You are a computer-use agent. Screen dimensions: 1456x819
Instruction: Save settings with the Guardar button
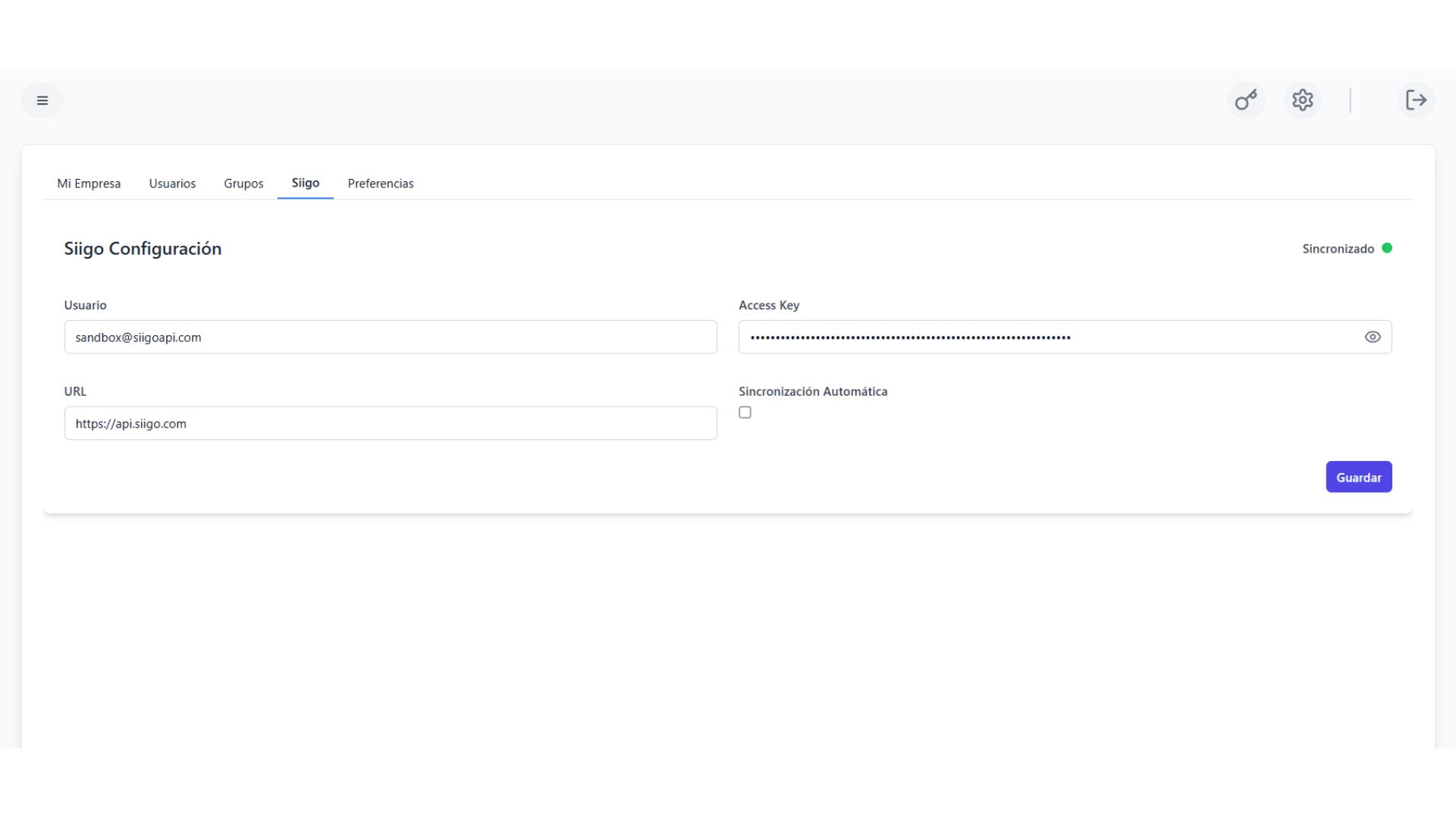(x=1358, y=477)
